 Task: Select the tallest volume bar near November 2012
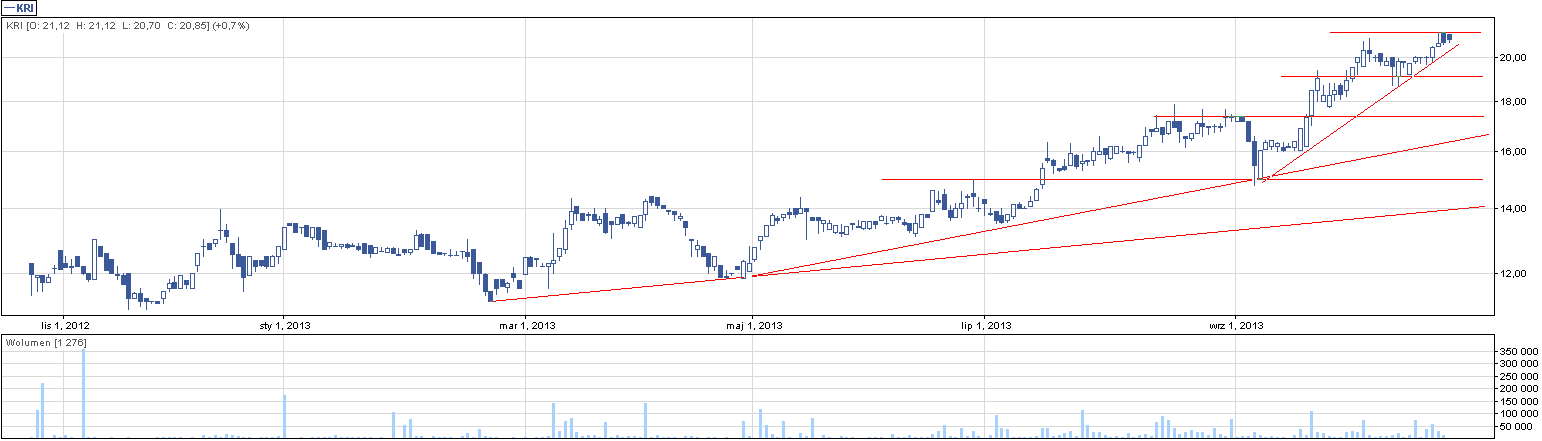(84, 394)
